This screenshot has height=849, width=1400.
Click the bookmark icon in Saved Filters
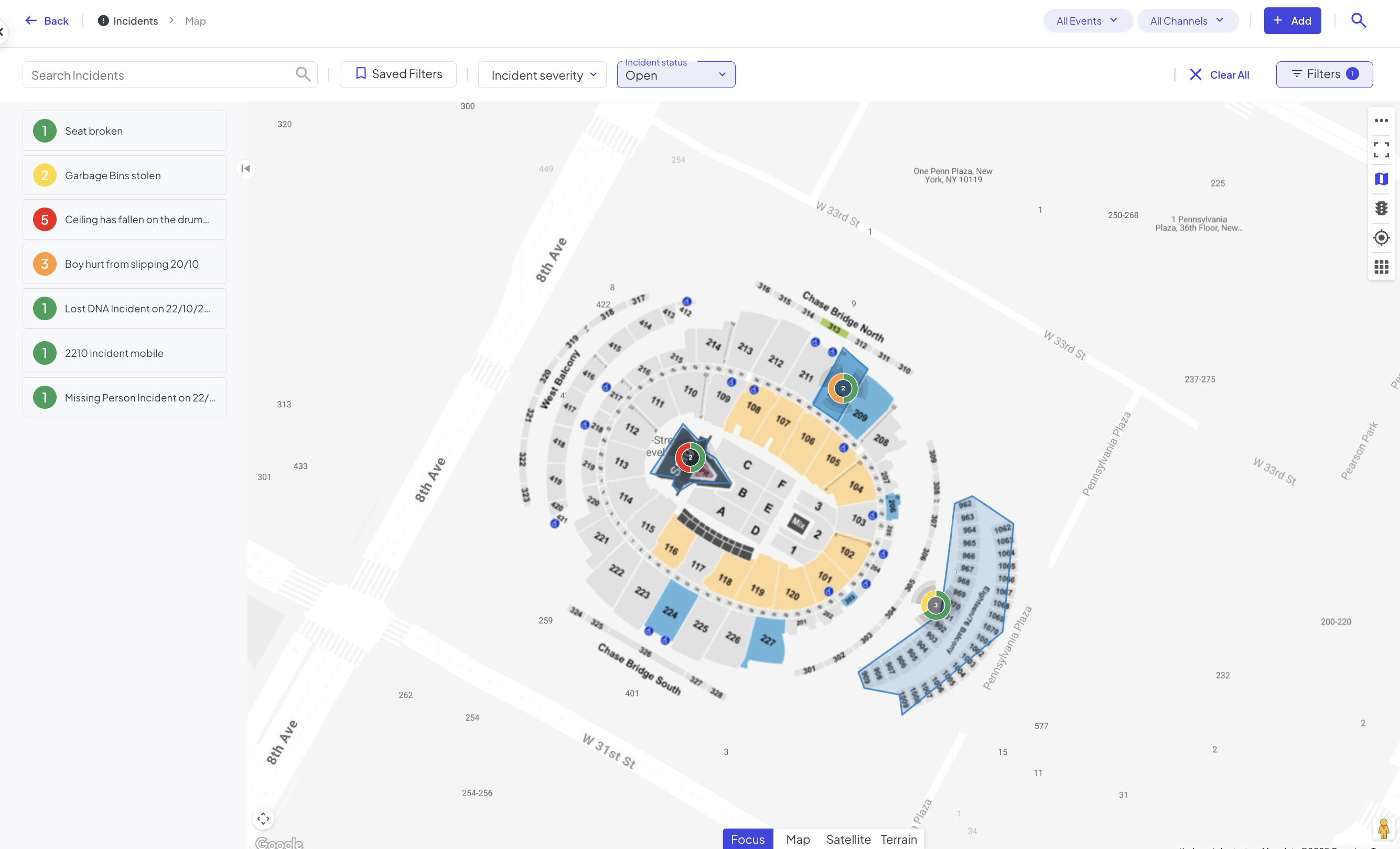pos(361,73)
